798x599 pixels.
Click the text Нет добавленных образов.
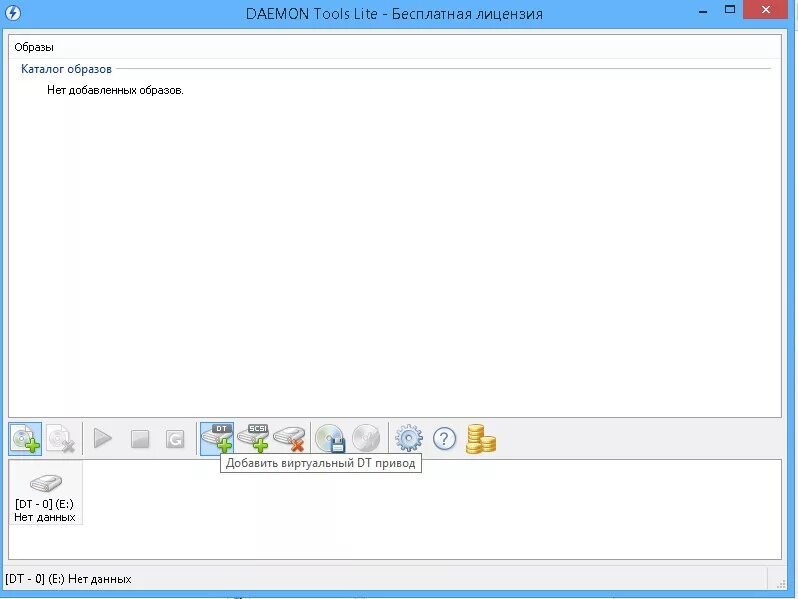(x=115, y=91)
